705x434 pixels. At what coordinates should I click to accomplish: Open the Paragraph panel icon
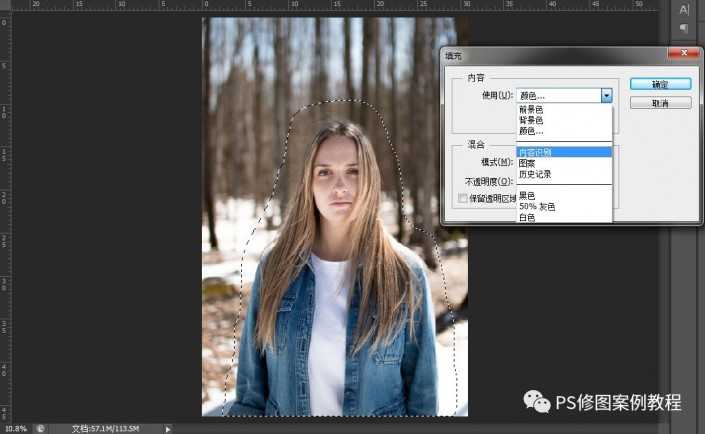click(x=683, y=29)
